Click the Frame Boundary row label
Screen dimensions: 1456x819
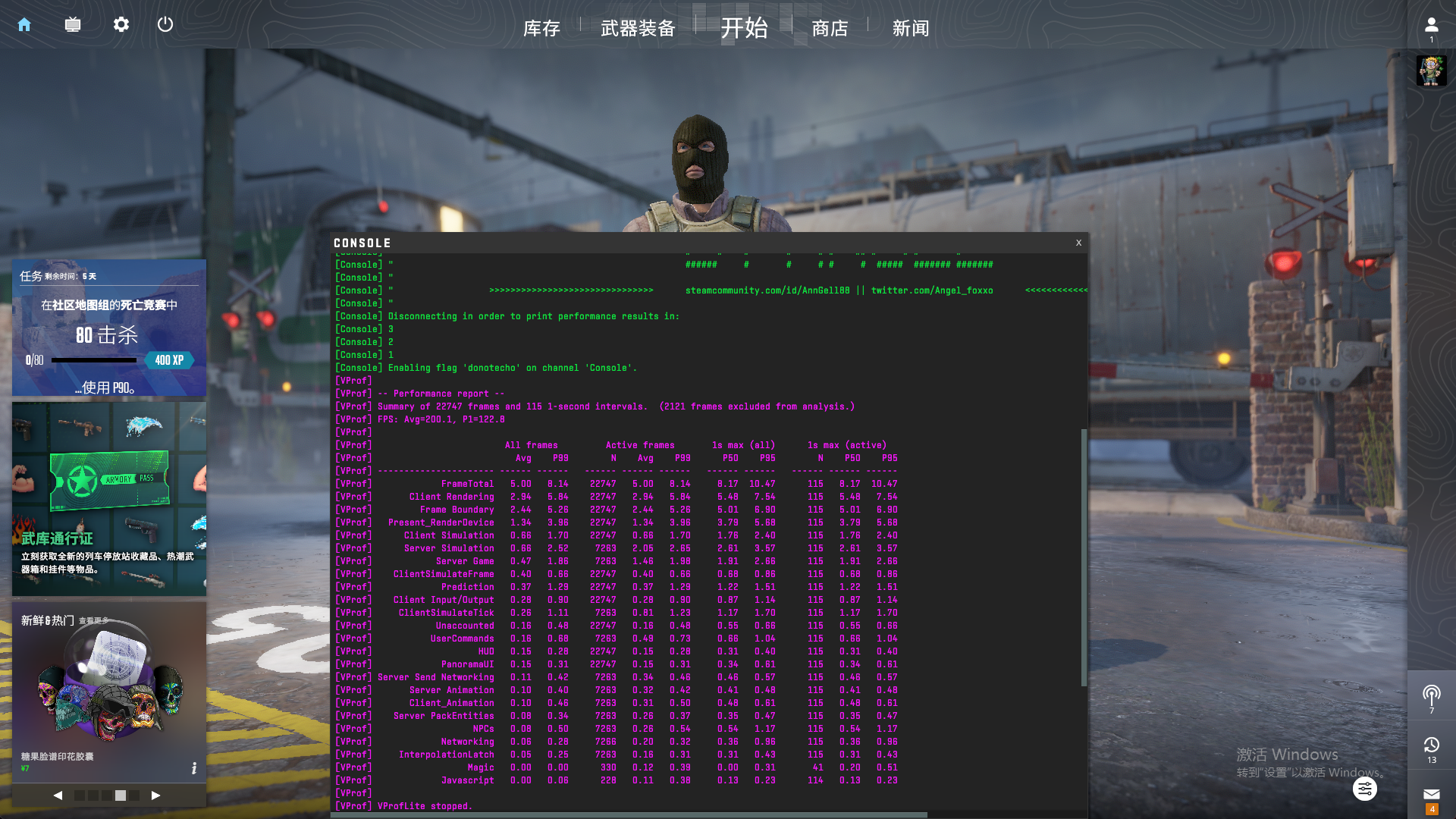coord(457,510)
